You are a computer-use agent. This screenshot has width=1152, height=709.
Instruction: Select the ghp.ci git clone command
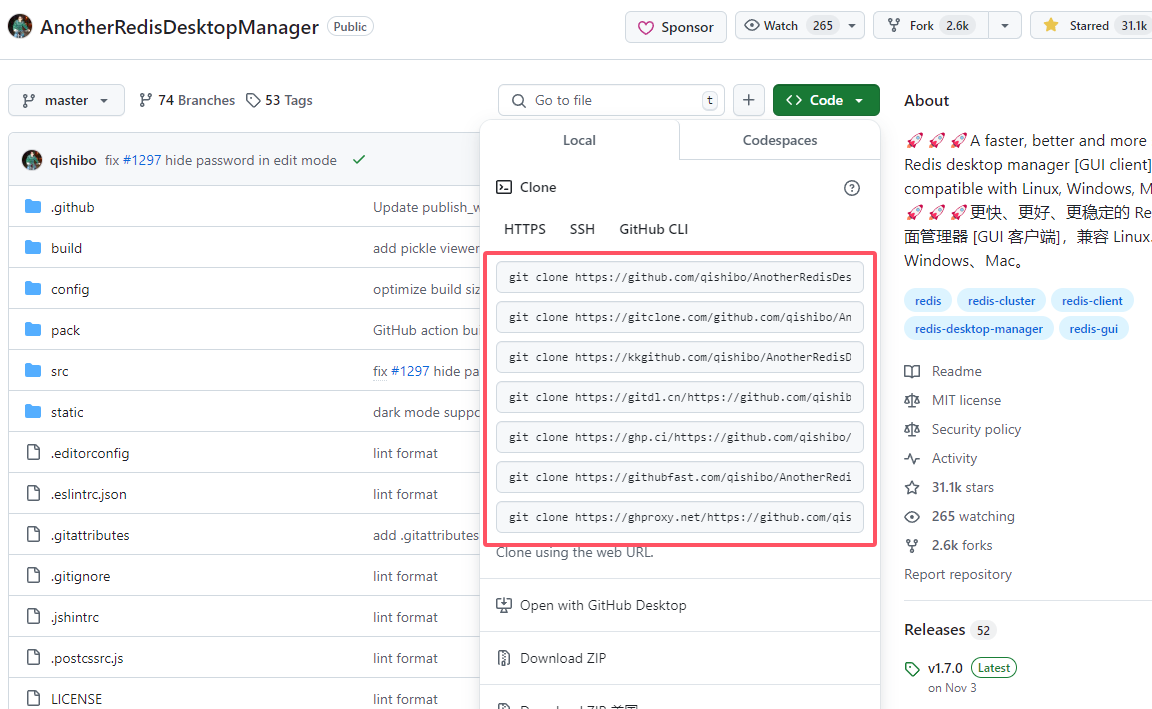point(680,437)
